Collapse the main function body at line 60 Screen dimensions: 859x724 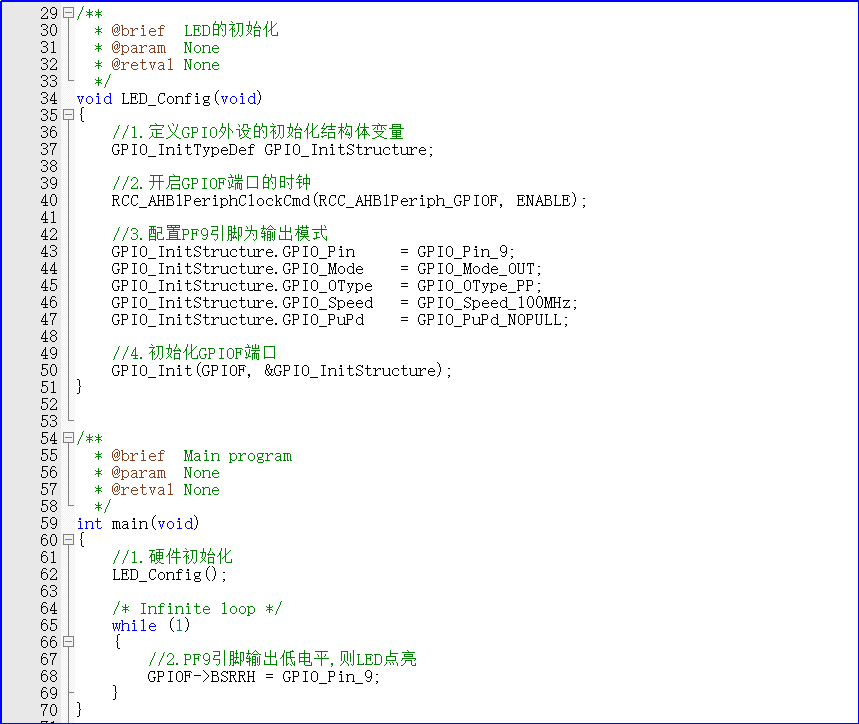coord(68,541)
